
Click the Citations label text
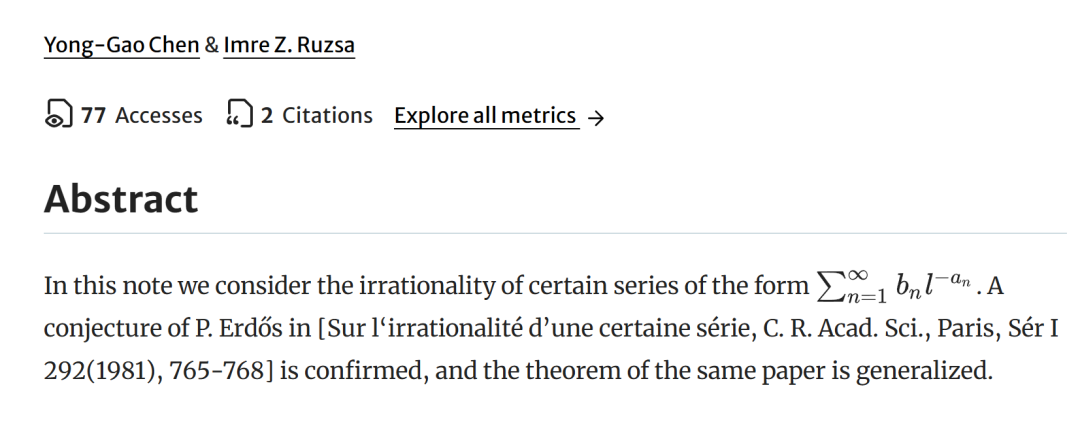[327, 116]
